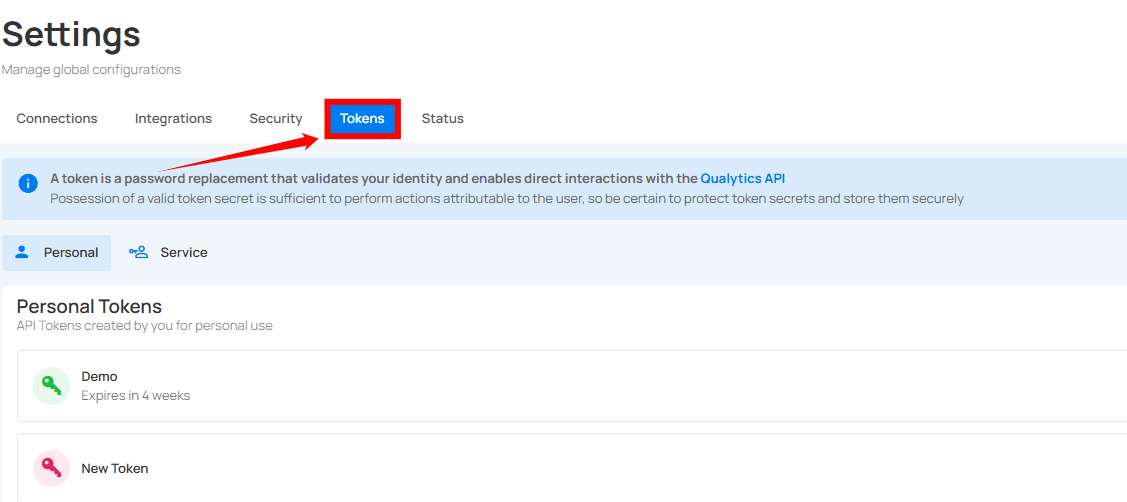The height and width of the screenshot is (502, 1127).
Task: Open the New Token entry name
Action: pyautogui.click(x=114, y=468)
